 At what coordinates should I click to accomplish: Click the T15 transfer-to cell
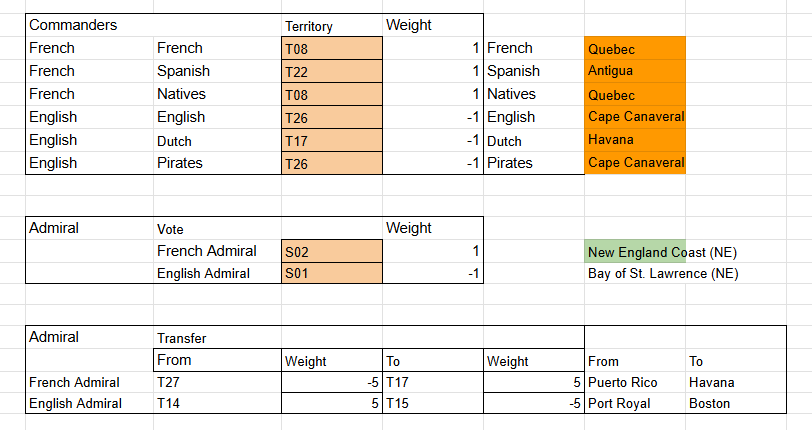[x=433, y=403]
